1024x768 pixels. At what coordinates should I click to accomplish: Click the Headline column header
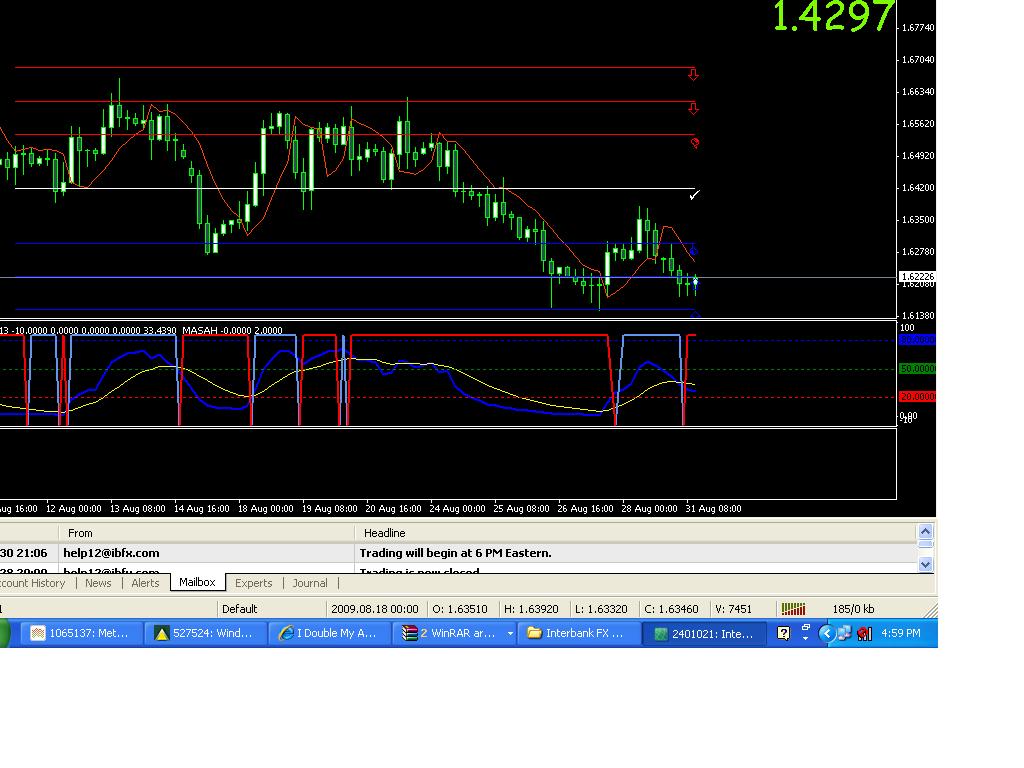(635, 533)
